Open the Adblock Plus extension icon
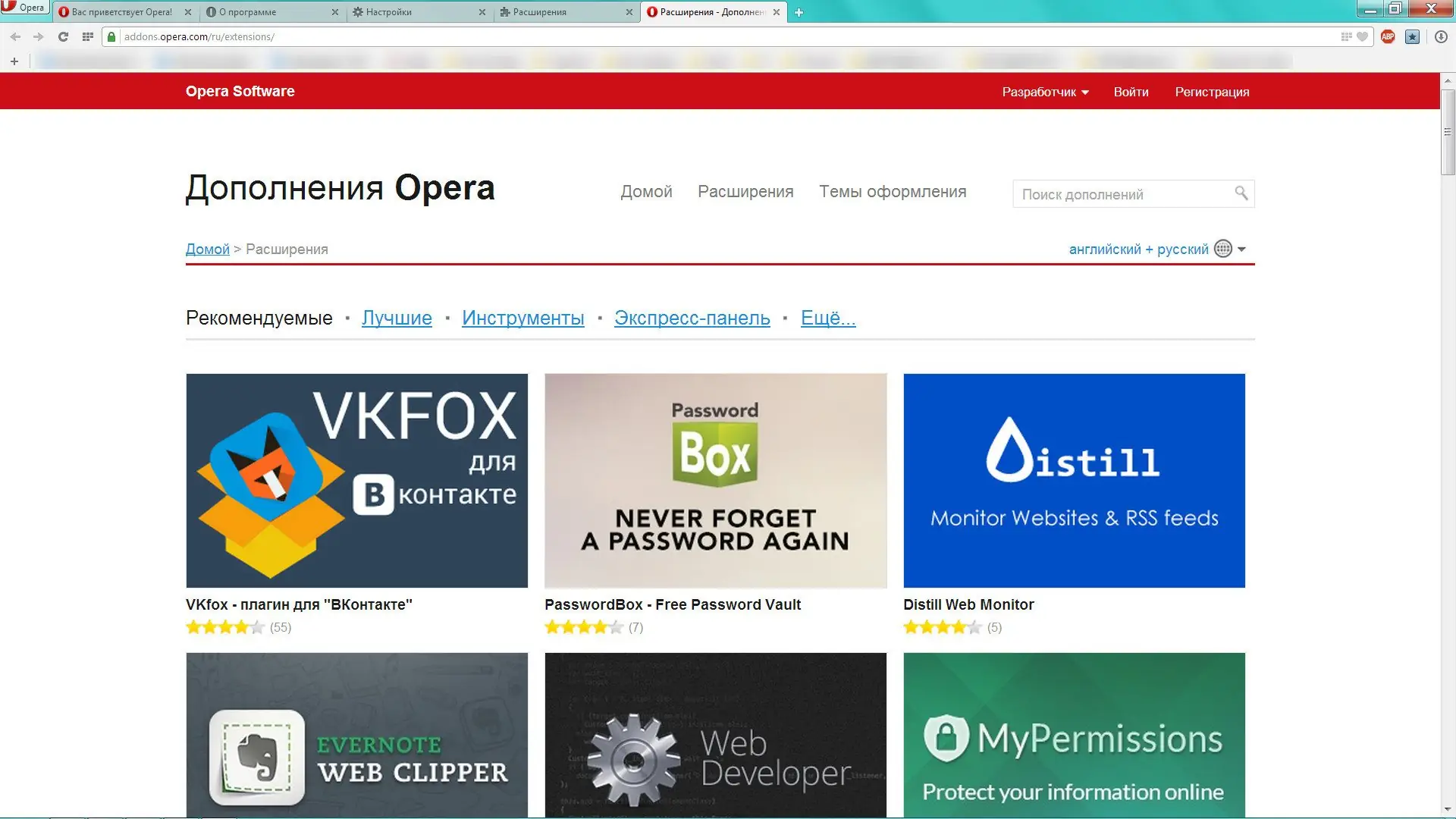The width and height of the screenshot is (1456, 819). coord(1388,36)
